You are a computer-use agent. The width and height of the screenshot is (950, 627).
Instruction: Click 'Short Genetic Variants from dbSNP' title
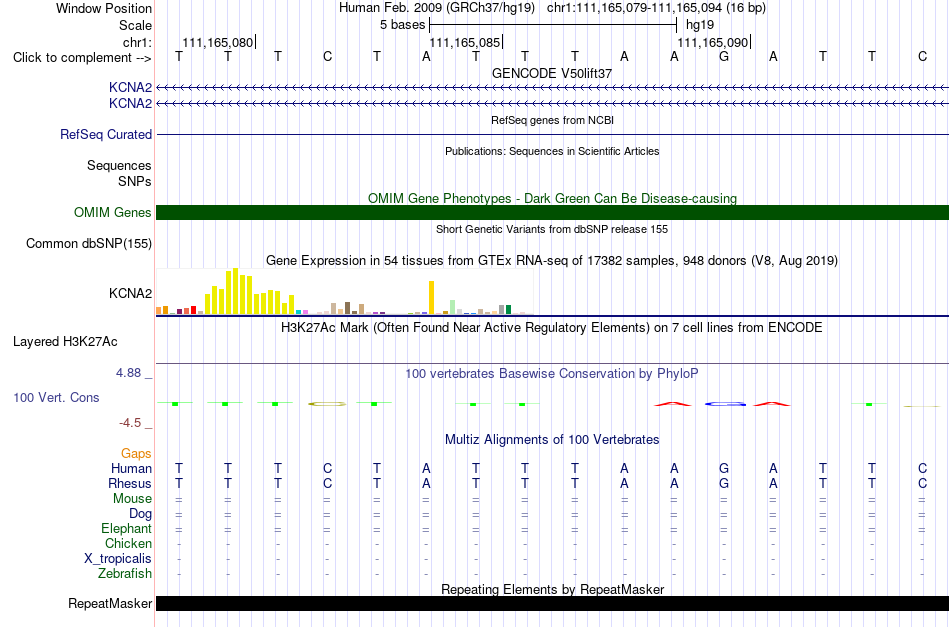click(552, 230)
